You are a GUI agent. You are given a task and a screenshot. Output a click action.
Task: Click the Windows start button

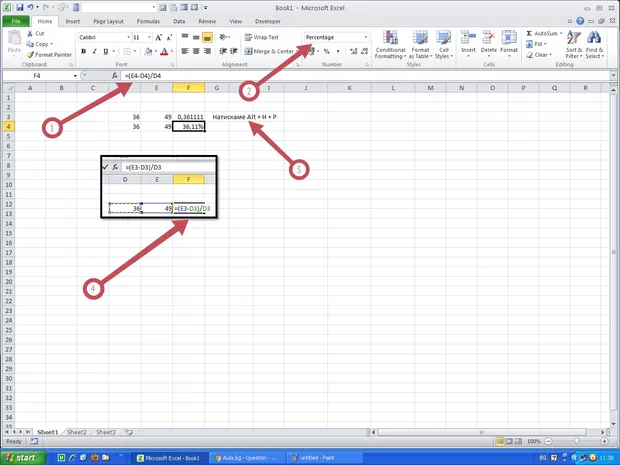[x=22, y=458]
